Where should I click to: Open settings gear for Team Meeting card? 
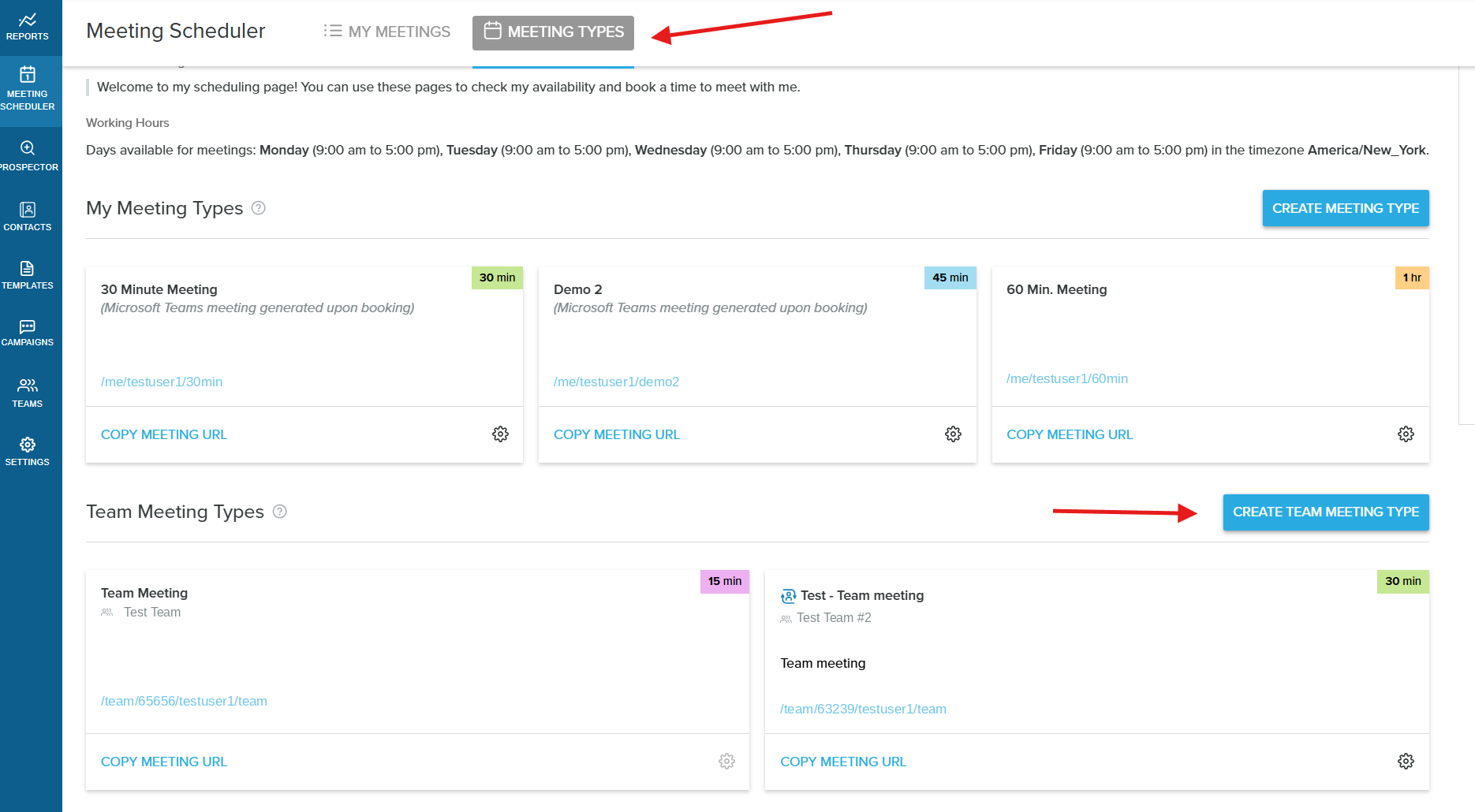(726, 762)
